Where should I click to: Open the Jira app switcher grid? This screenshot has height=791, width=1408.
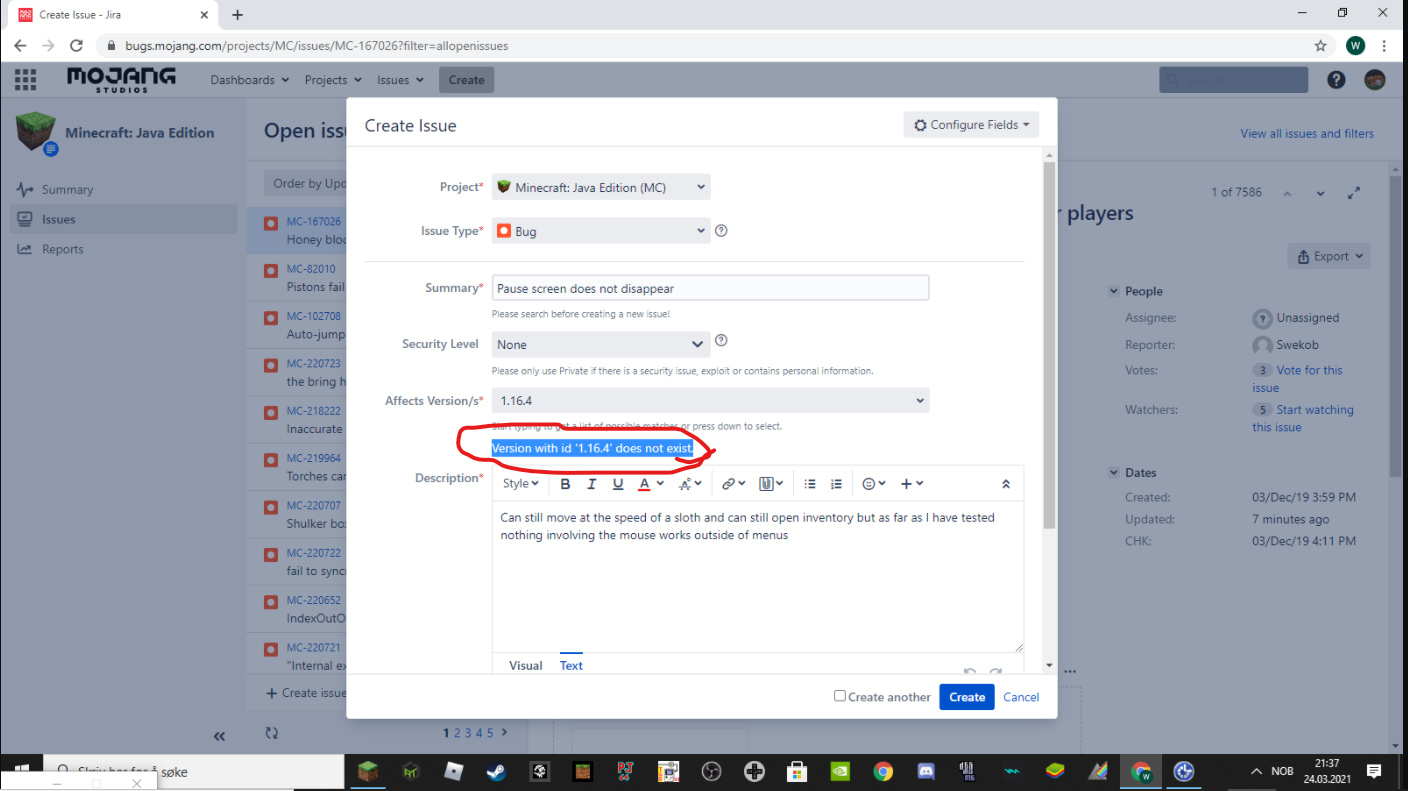pos(25,80)
